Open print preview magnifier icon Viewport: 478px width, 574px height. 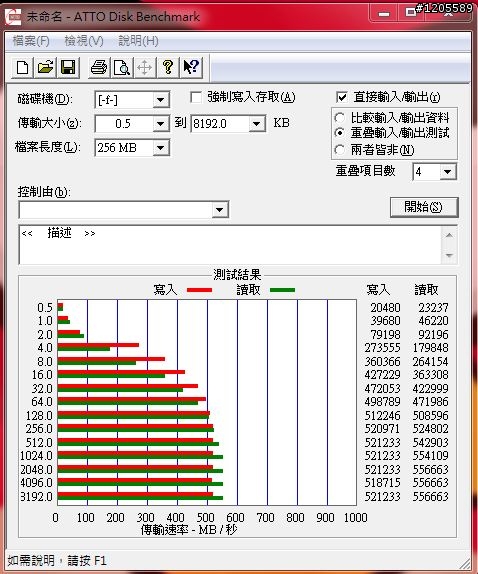pyautogui.click(x=122, y=67)
